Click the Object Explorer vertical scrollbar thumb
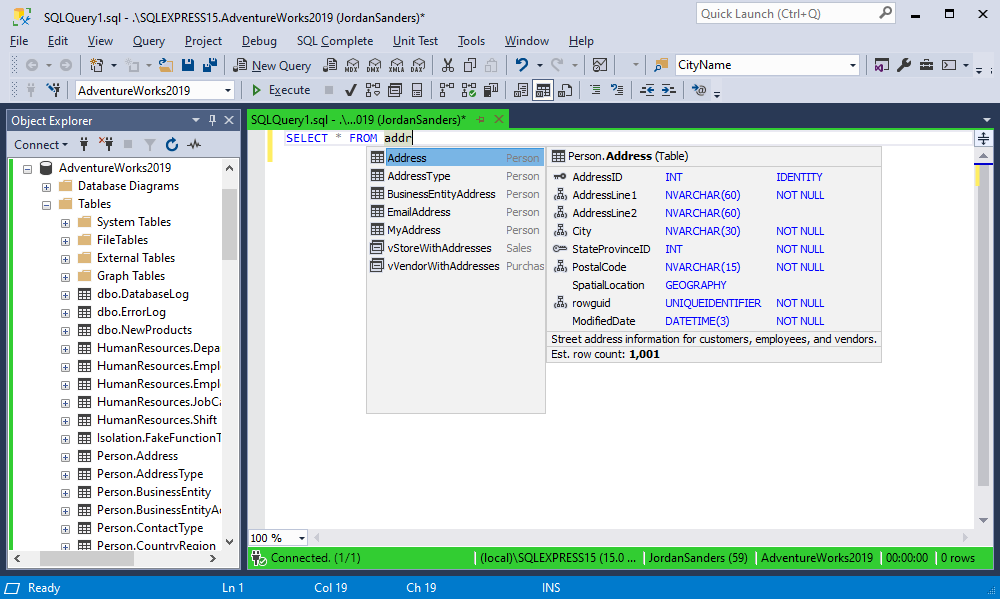 (230, 224)
